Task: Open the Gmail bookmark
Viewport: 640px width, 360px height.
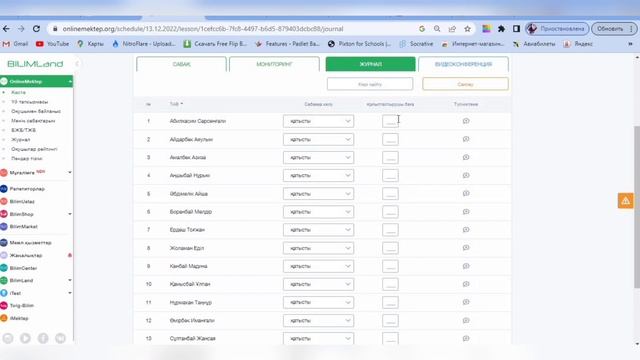Action: pos(16,44)
